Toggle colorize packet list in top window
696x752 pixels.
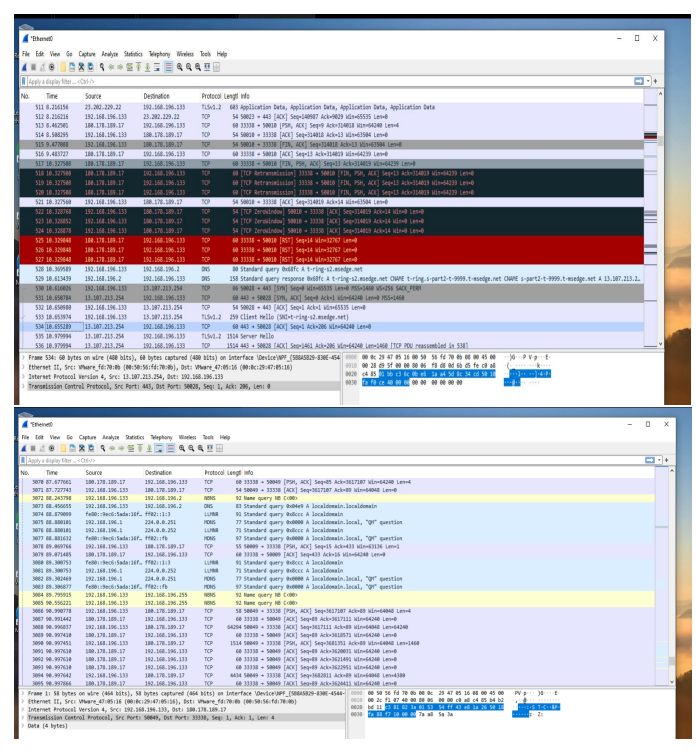tap(168, 67)
